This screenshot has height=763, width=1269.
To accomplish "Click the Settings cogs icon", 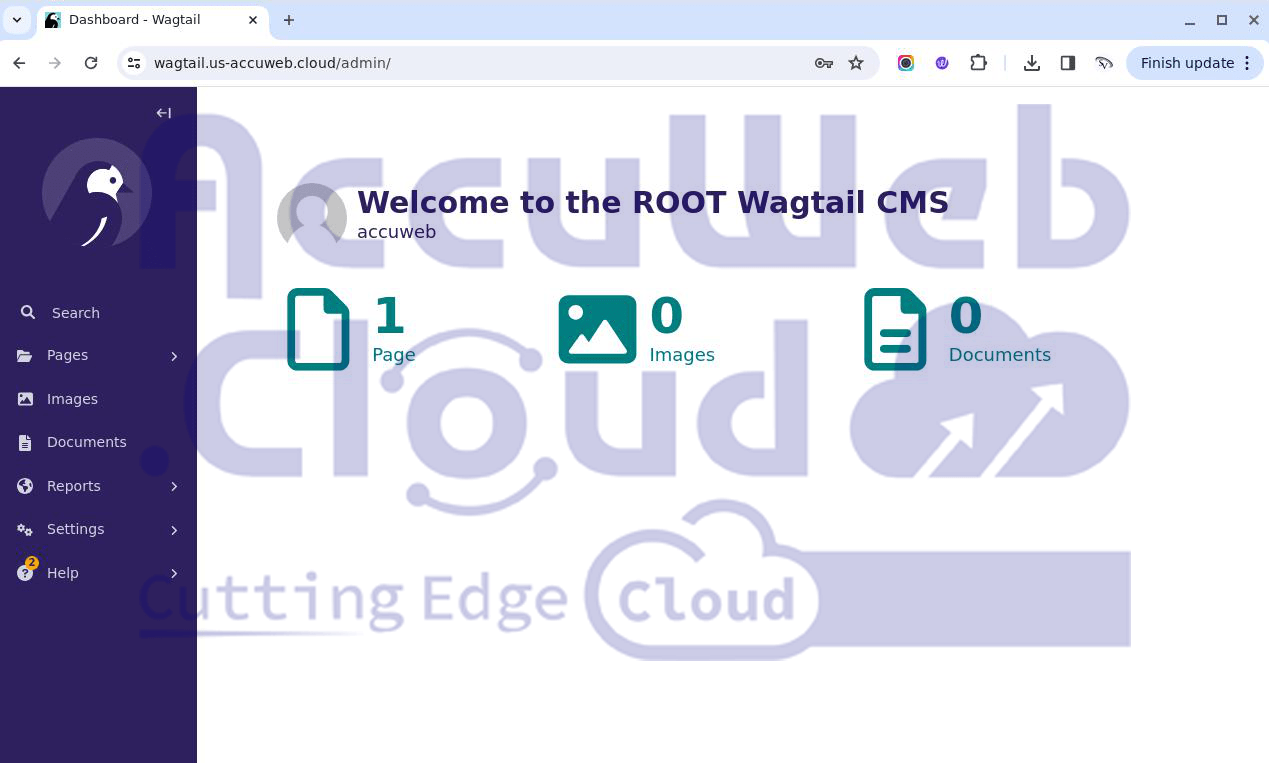I will [26, 529].
